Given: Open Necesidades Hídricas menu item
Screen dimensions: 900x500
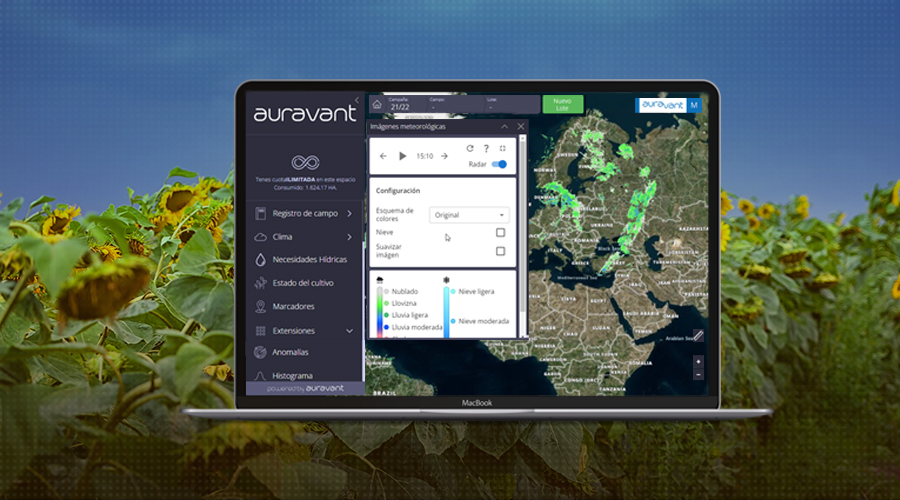Looking at the screenshot, I should click(x=309, y=259).
